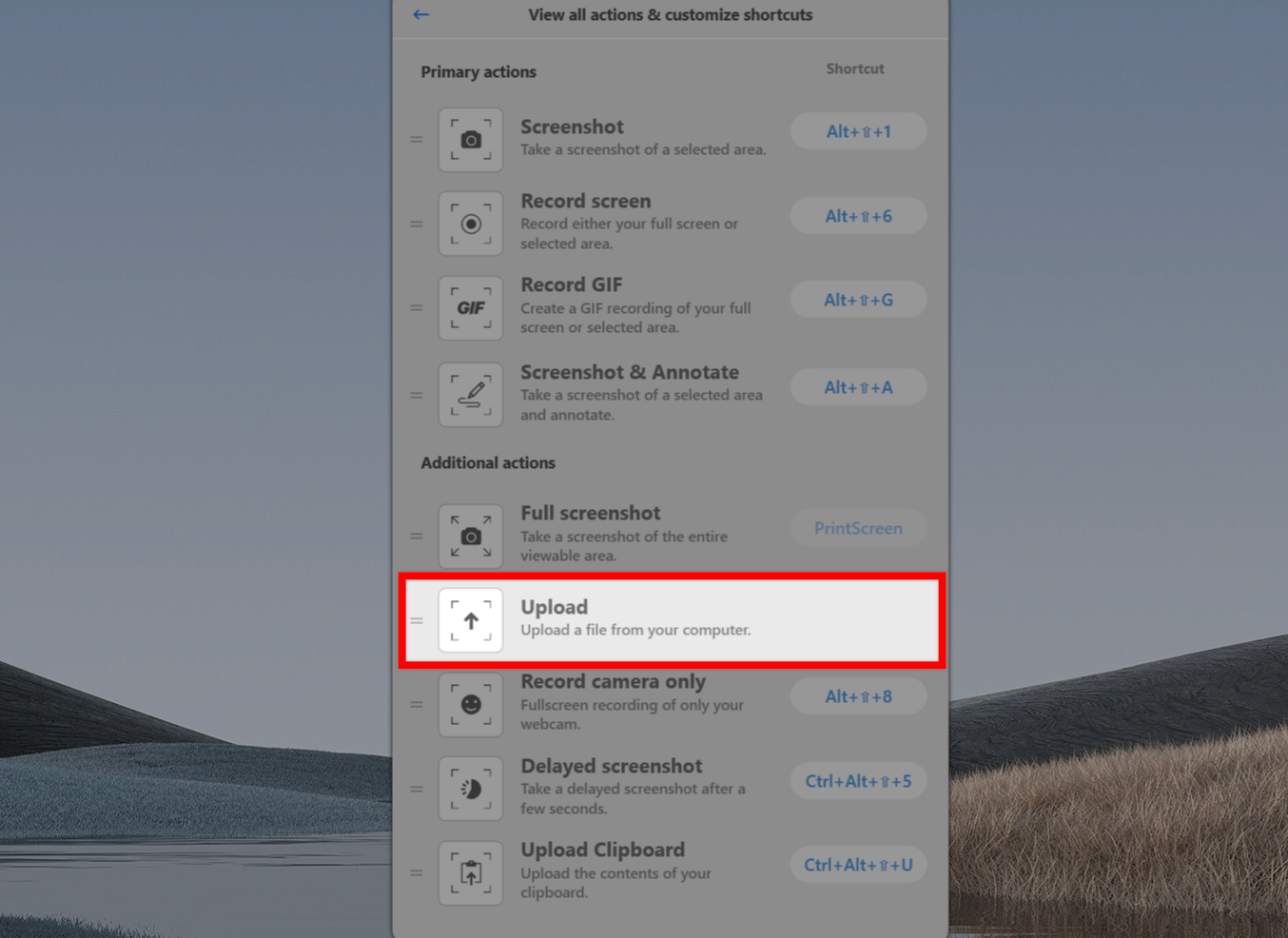
Task: Click the Screenshot & Annotate title
Action: pos(630,372)
